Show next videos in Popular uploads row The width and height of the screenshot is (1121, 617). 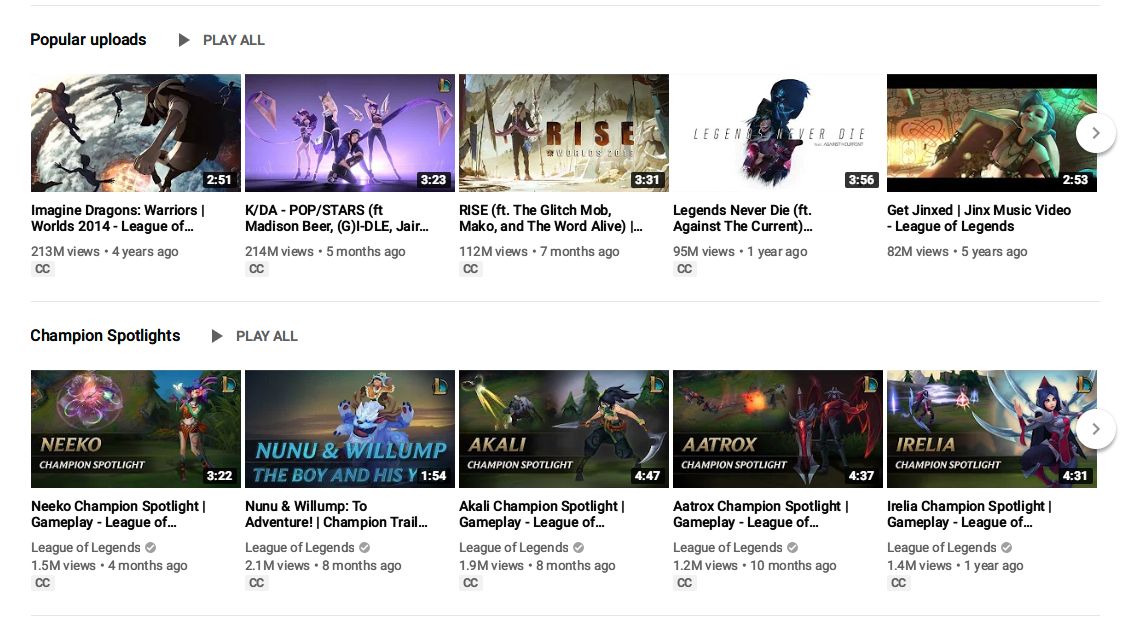[x=1095, y=133]
